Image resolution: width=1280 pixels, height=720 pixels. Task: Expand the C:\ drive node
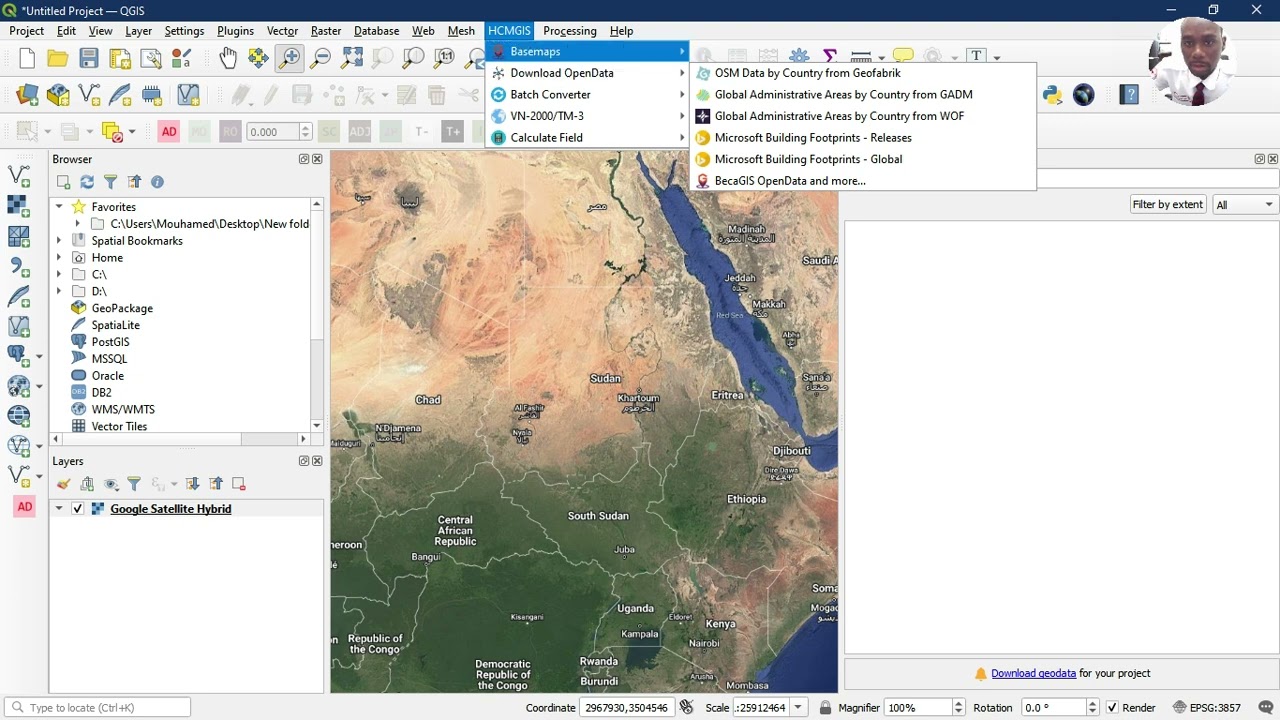pos(59,274)
